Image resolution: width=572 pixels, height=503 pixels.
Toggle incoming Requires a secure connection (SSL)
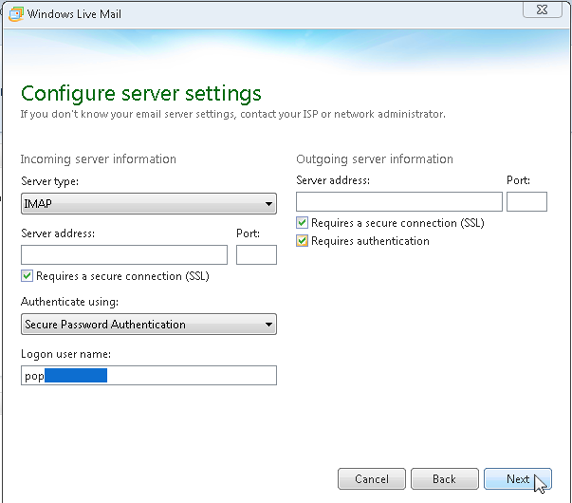27,276
